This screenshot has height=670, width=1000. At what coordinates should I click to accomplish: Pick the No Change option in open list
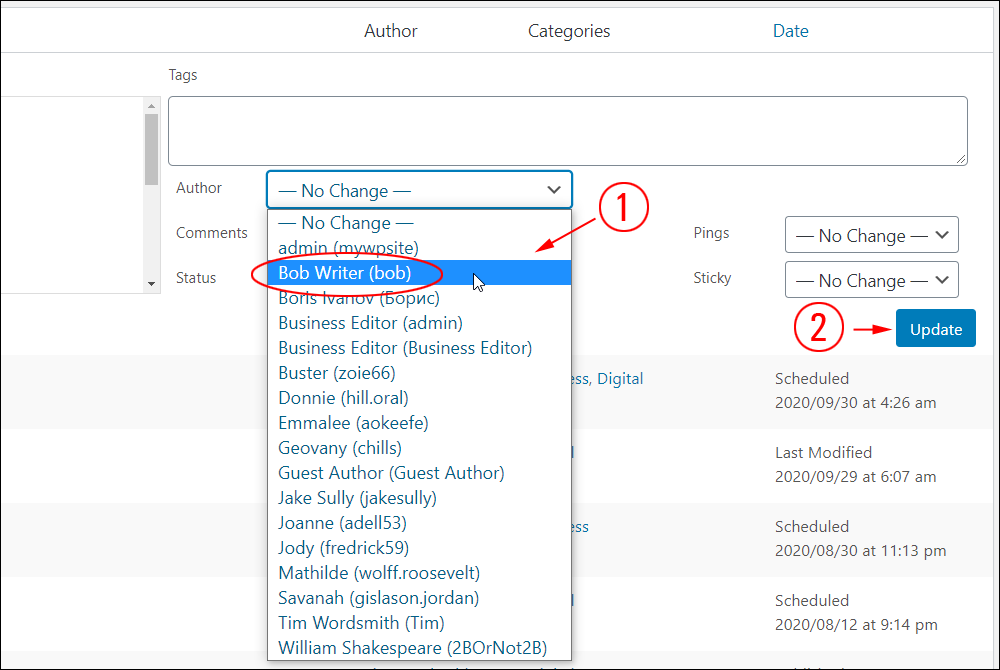click(x=419, y=223)
